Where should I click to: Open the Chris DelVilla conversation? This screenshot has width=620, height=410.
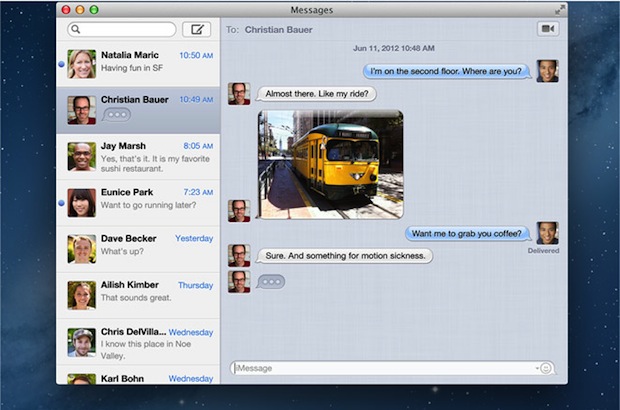coord(138,342)
